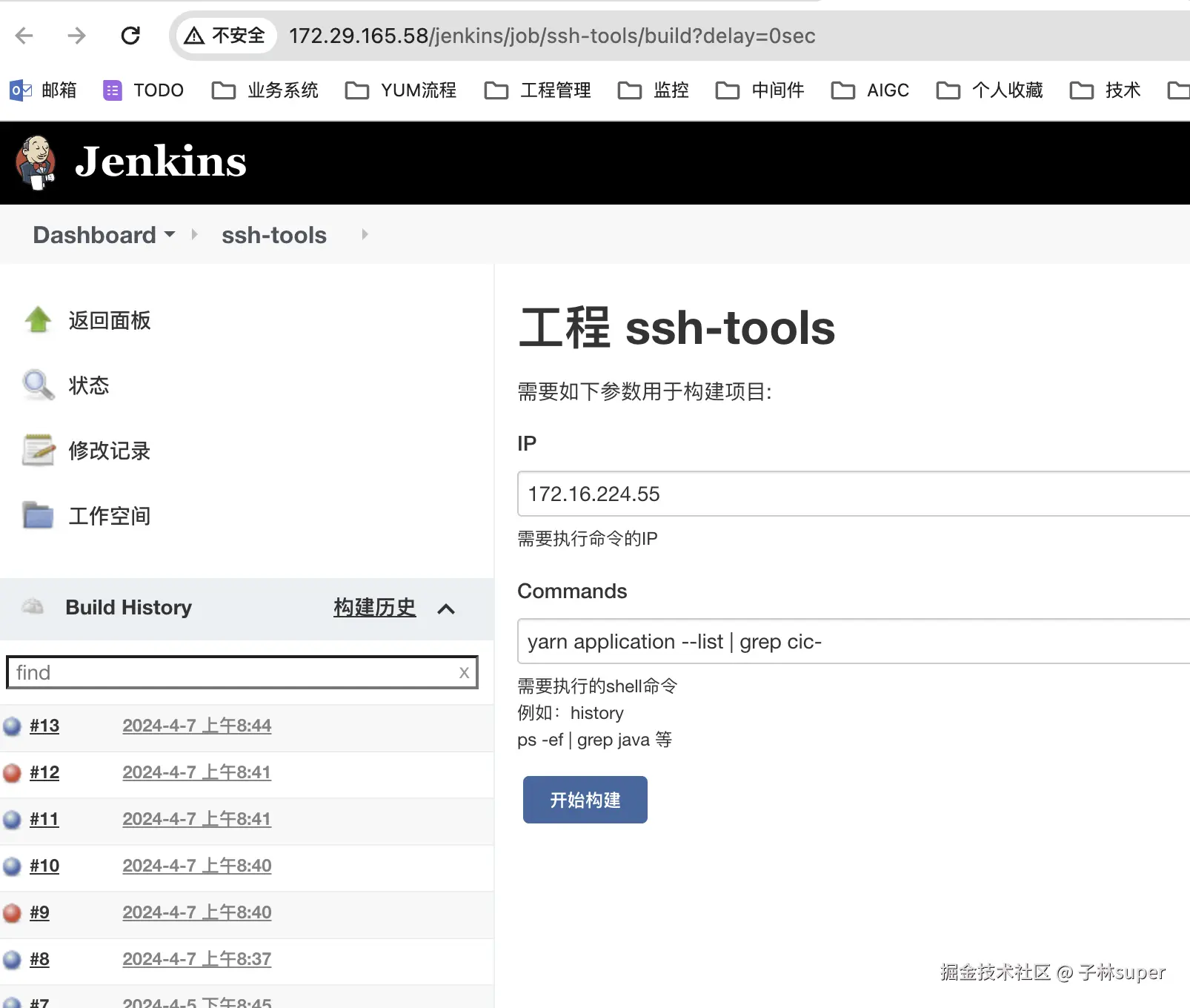Click the 需要执行的shell命令 description text

tap(597, 686)
